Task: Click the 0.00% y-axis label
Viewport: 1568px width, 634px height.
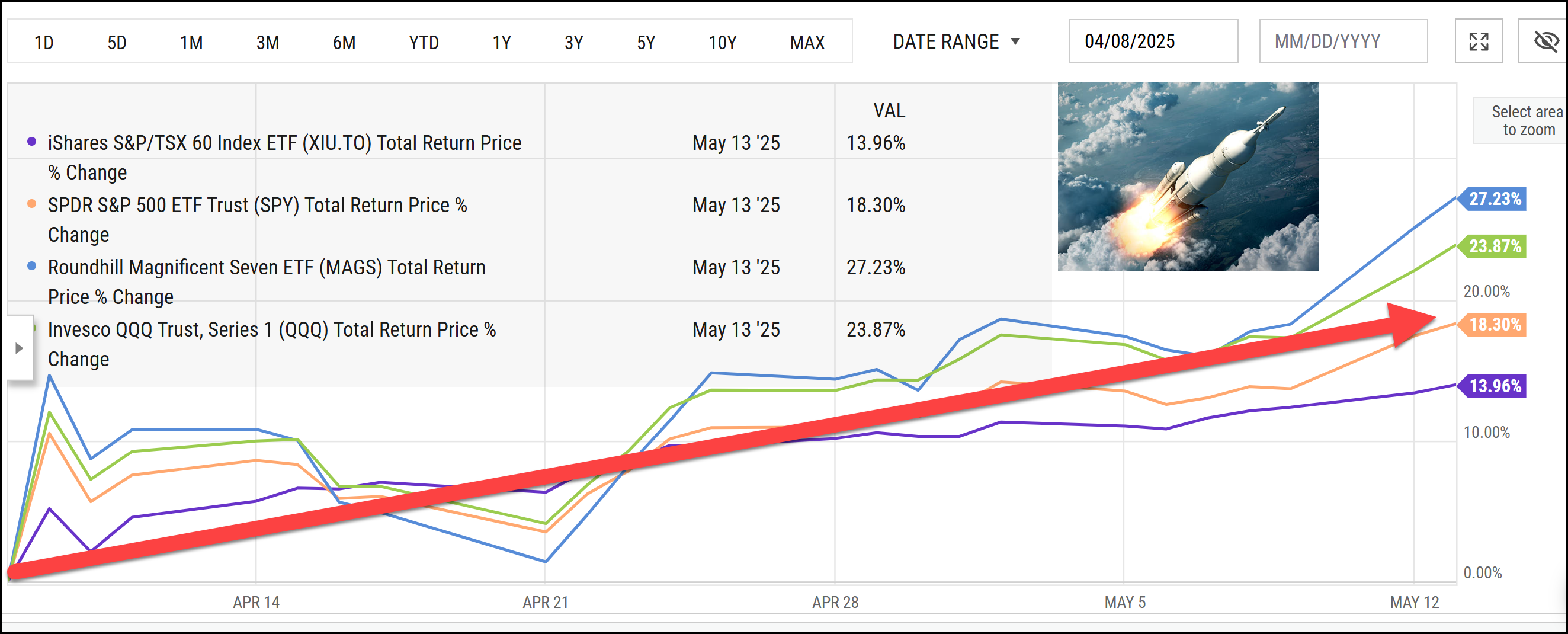Action: point(1482,572)
